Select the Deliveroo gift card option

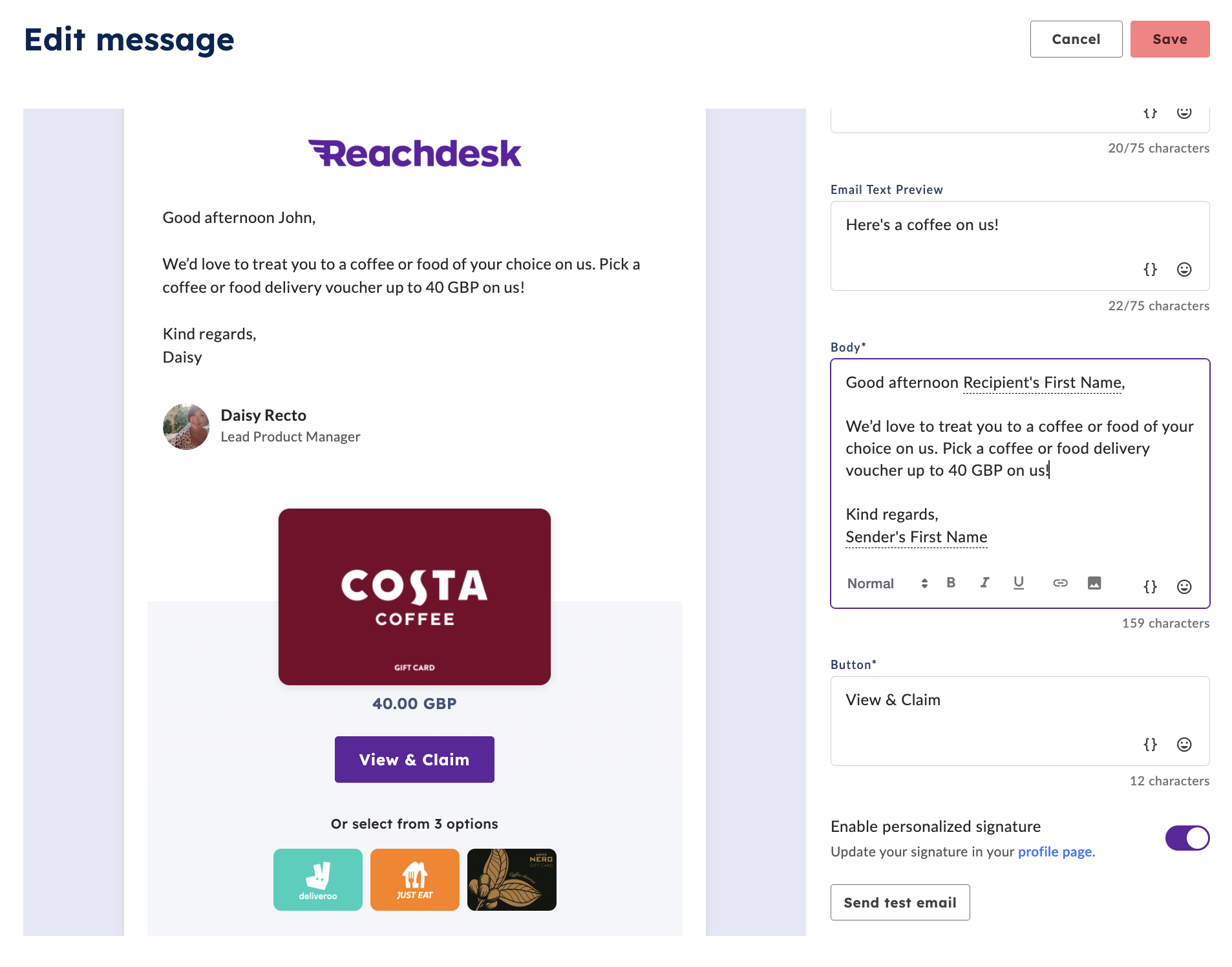(318, 880)
